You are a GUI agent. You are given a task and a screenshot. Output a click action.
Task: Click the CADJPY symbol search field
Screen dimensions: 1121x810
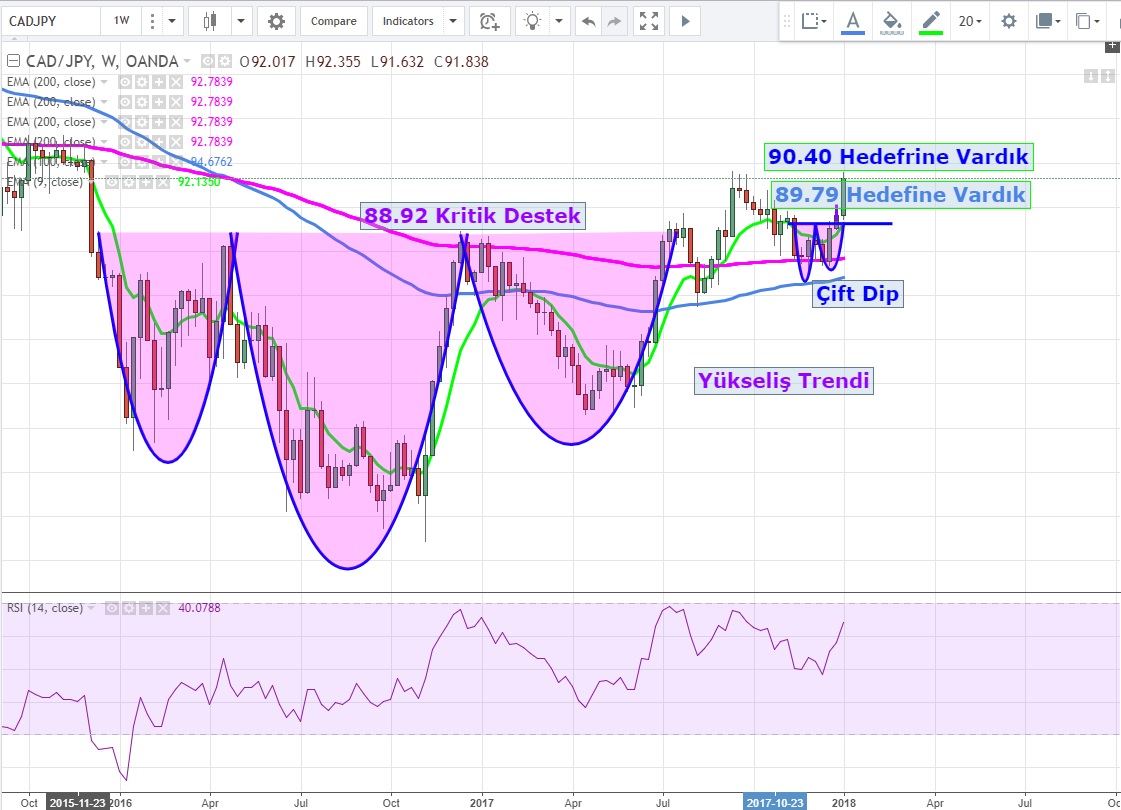(50, 21)
